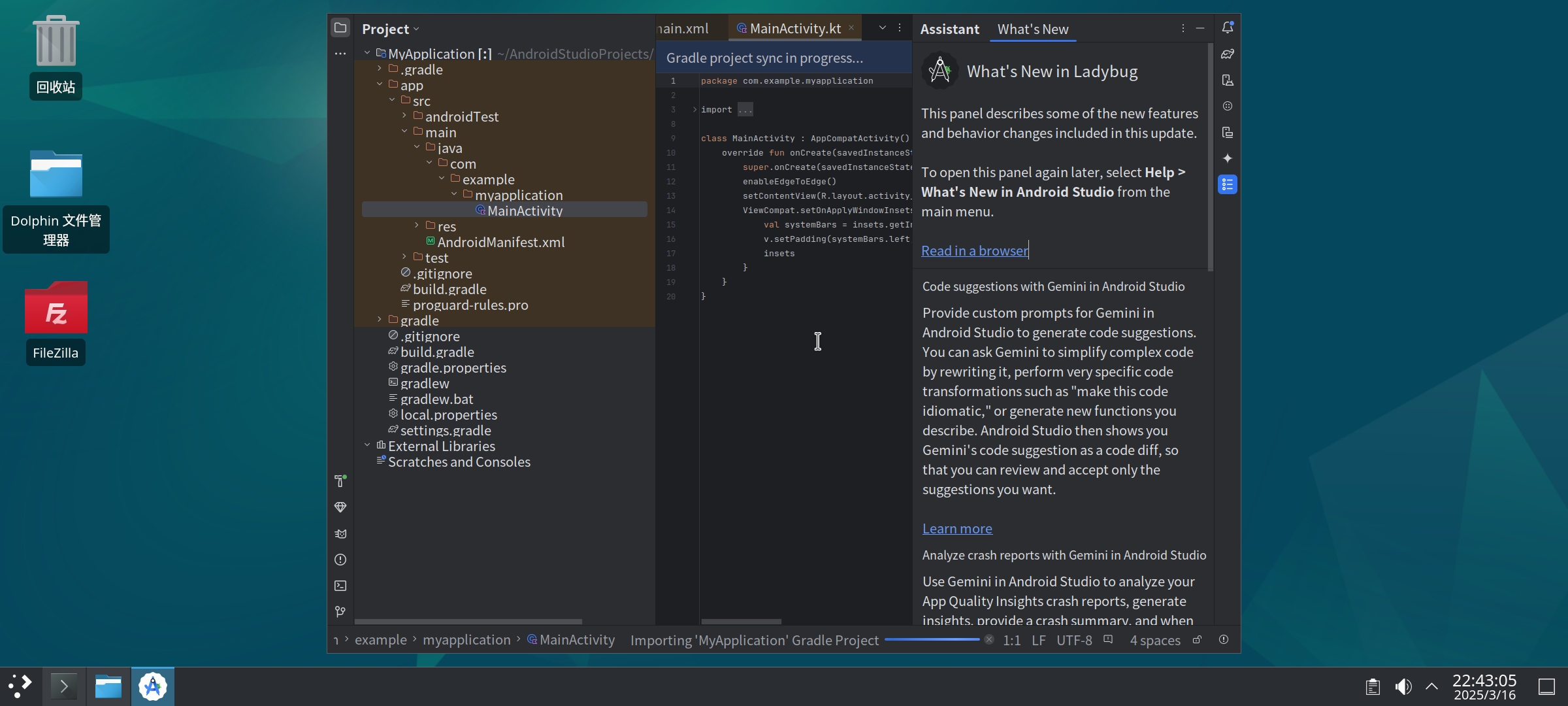Collapse the app folder in project tree

tap(380, 85)
